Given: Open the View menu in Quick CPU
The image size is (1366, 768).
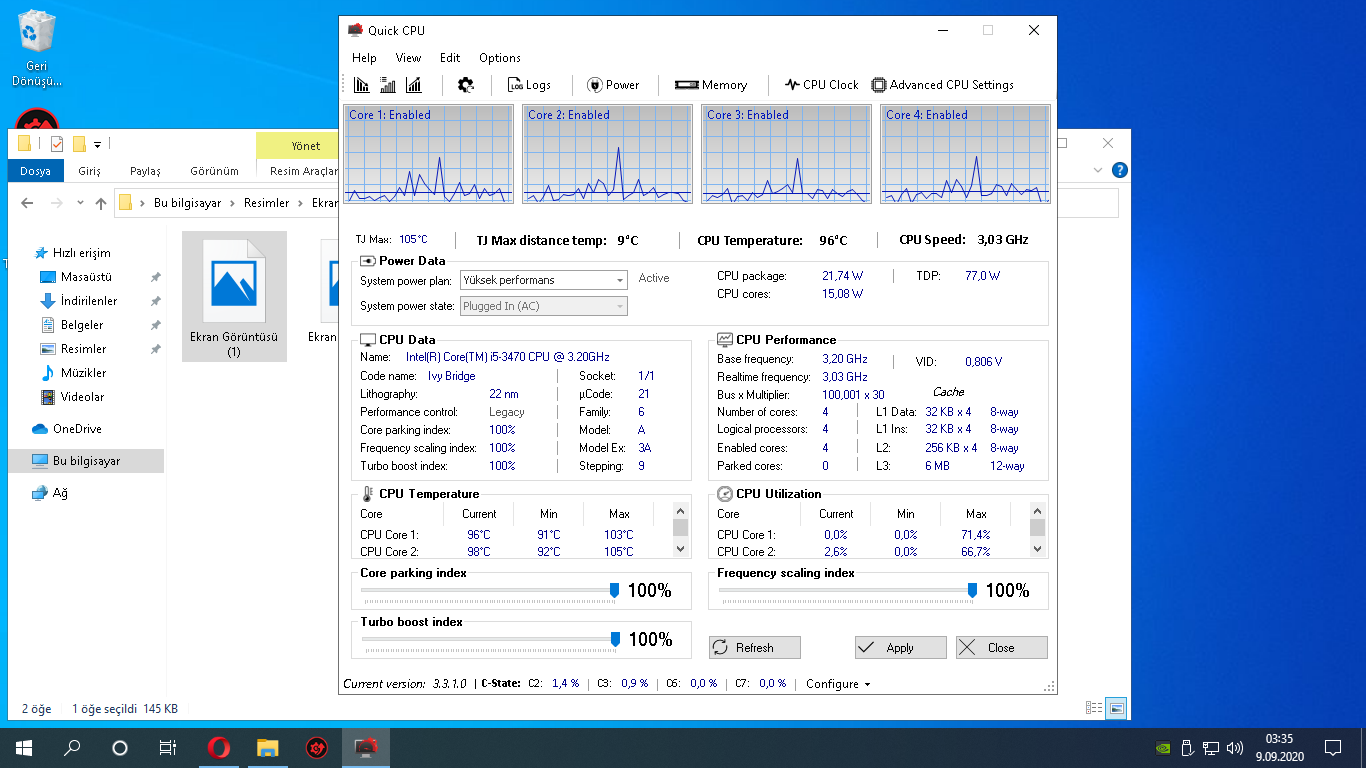Looking at the screenshot, I should (x=408, y=58).
